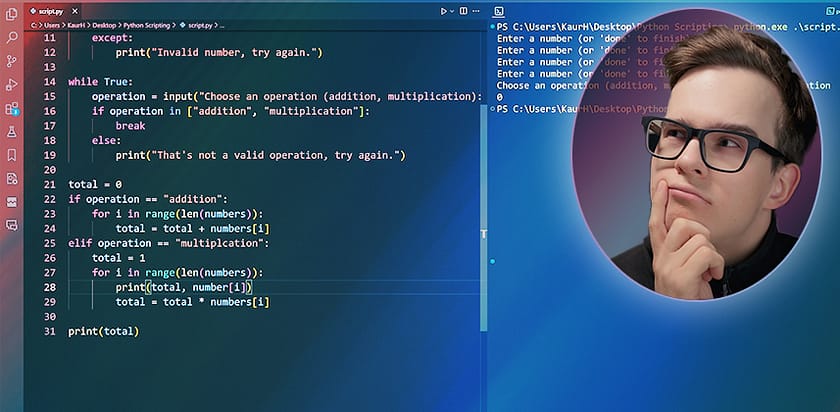The height and width of the screenshot is (412, 840).
Task: Click the '0' output in terminal
Action: (499, 98)
